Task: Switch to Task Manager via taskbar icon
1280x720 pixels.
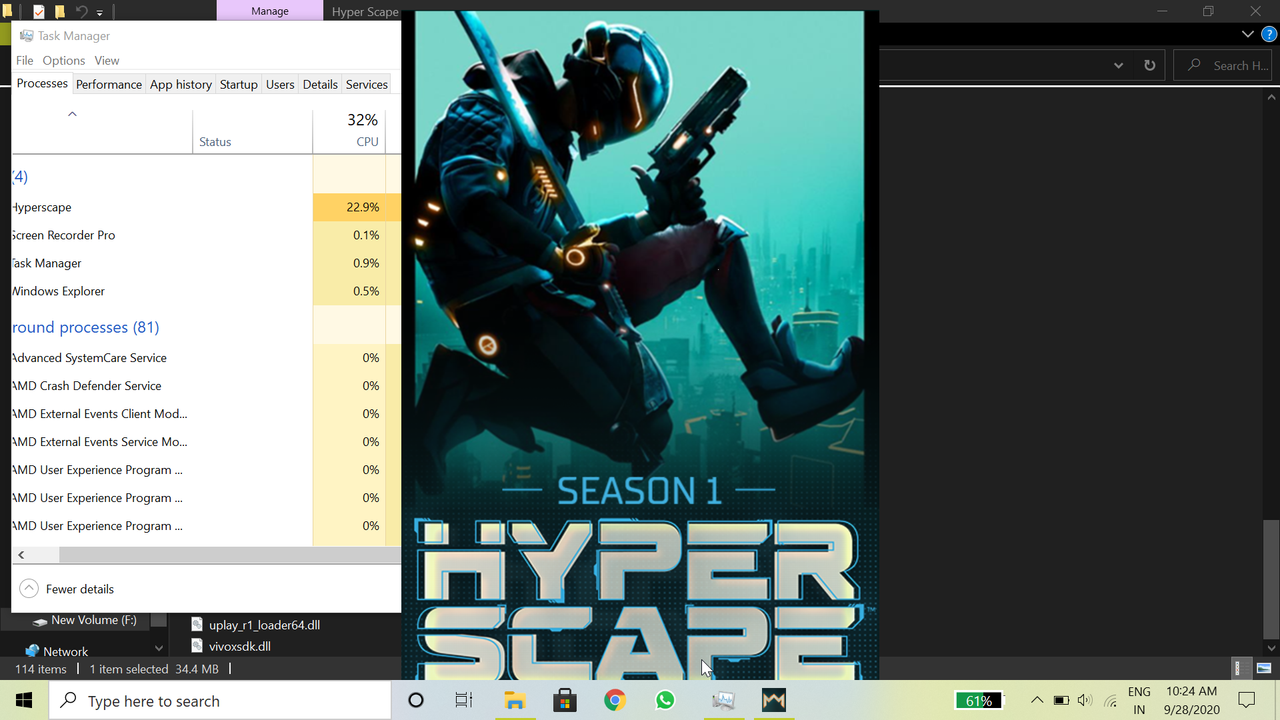Action: coord(723,700)
